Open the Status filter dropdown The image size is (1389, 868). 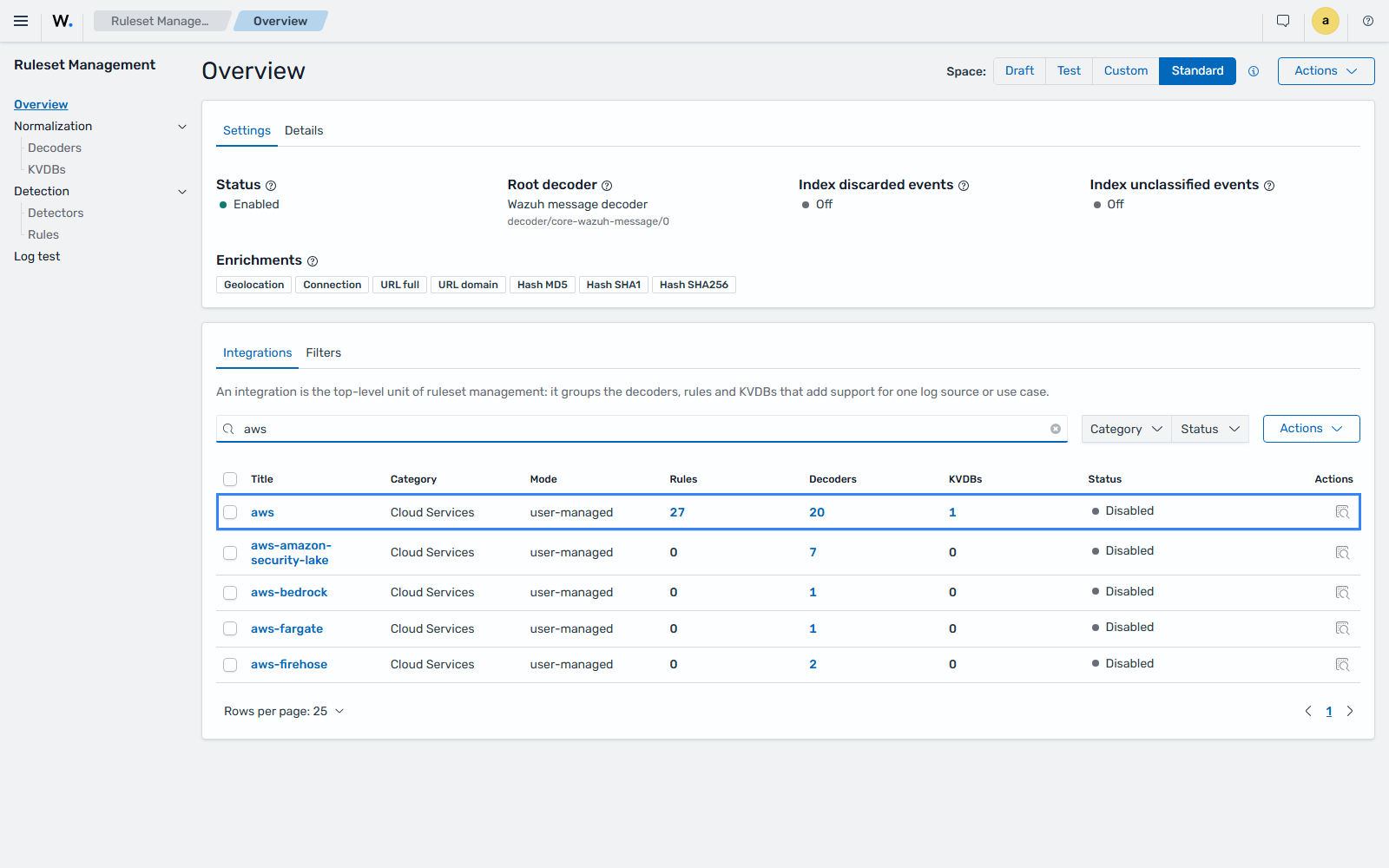pos(1210,429)
